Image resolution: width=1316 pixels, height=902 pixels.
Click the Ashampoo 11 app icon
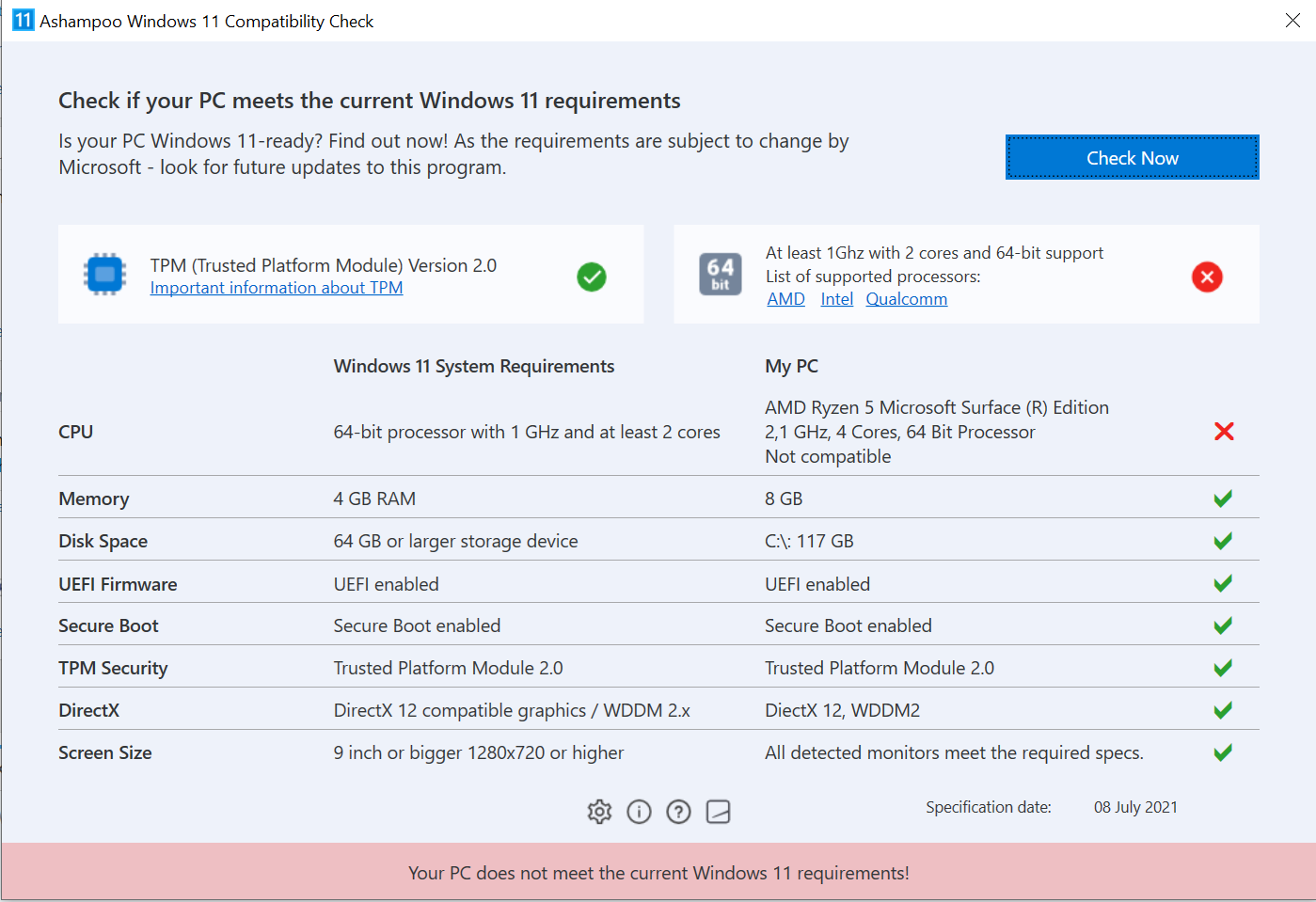tap(23, 20)
